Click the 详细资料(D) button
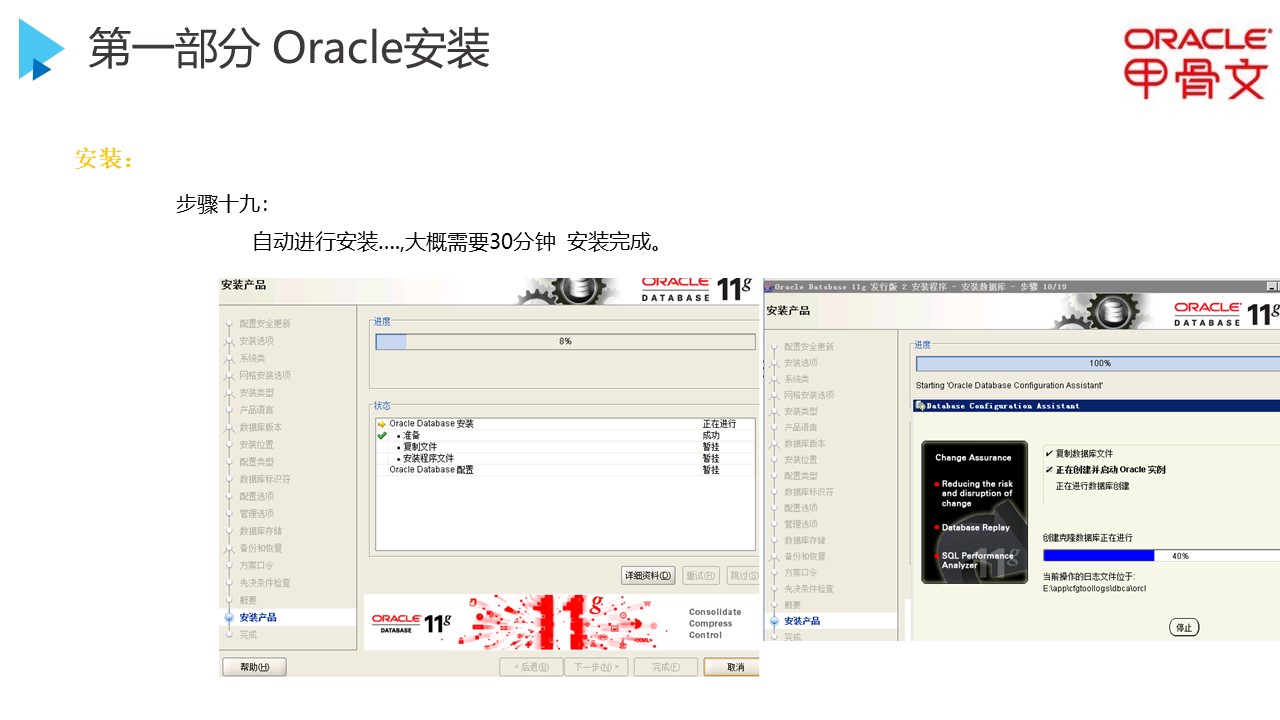Viewport: 1280px width, 720px height. click(x=648, y=575)
